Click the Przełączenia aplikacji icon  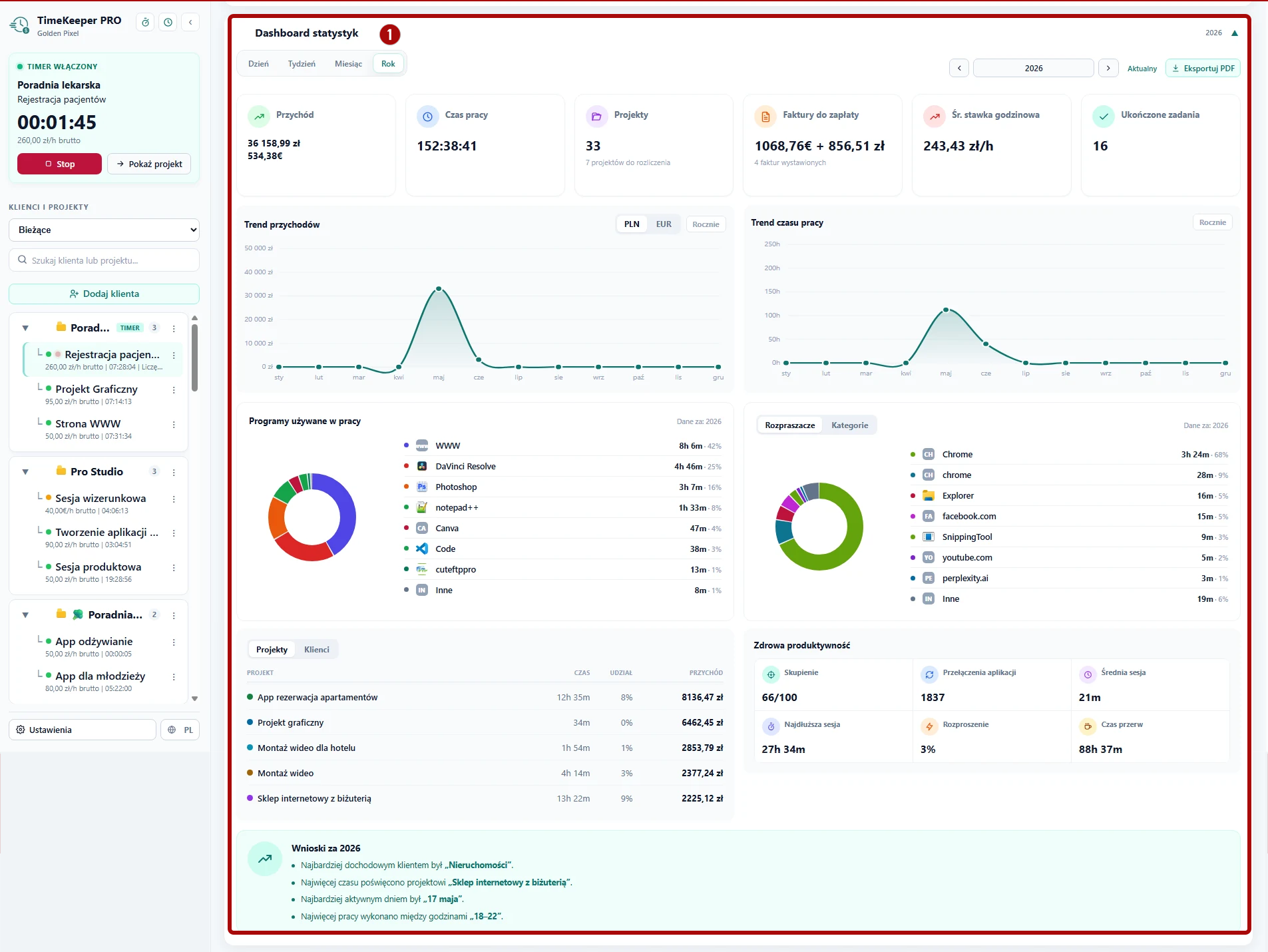pos(929,675)
